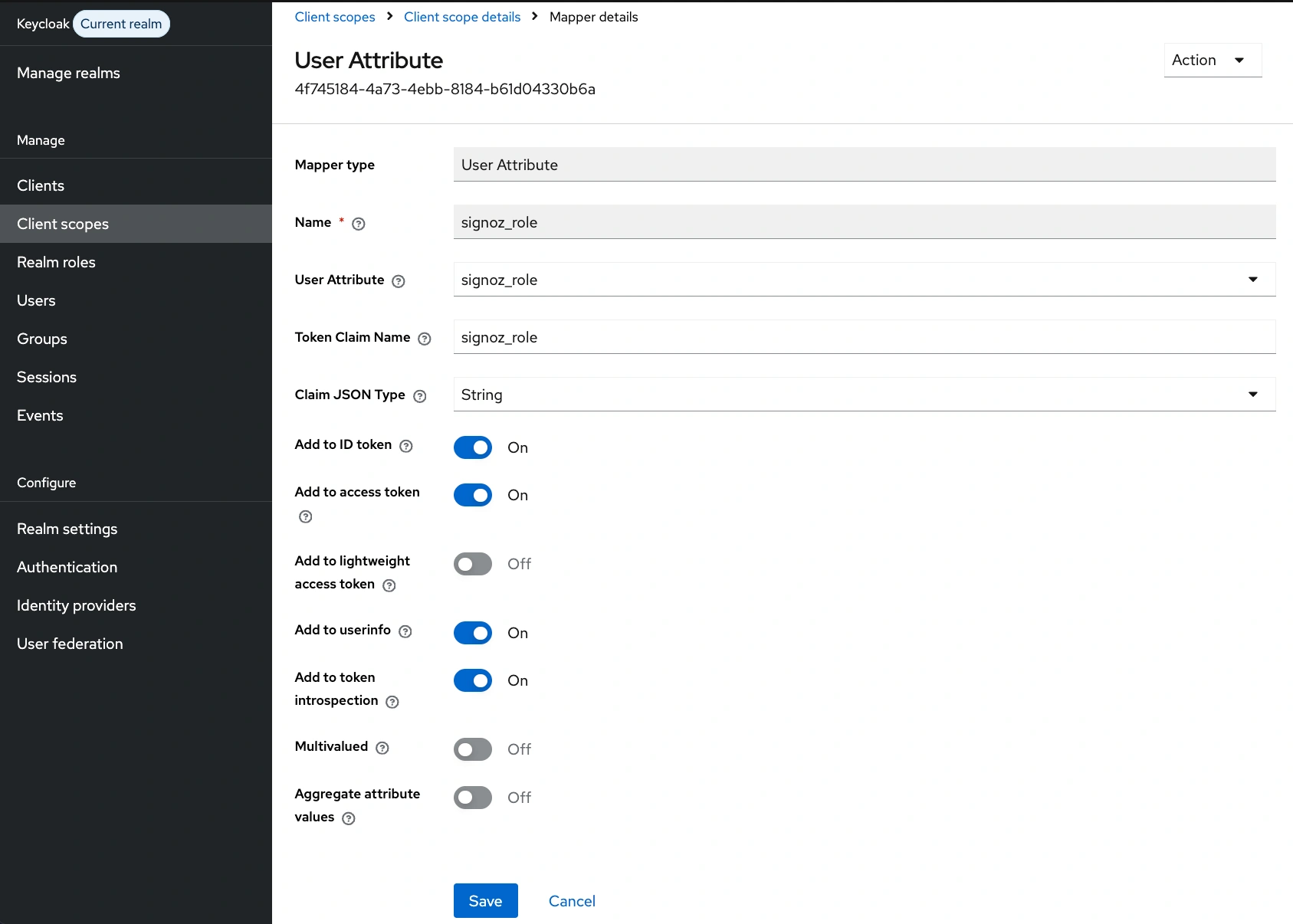Click the Keycloak logo text
1293x924 pixels.
coord(43,24)
